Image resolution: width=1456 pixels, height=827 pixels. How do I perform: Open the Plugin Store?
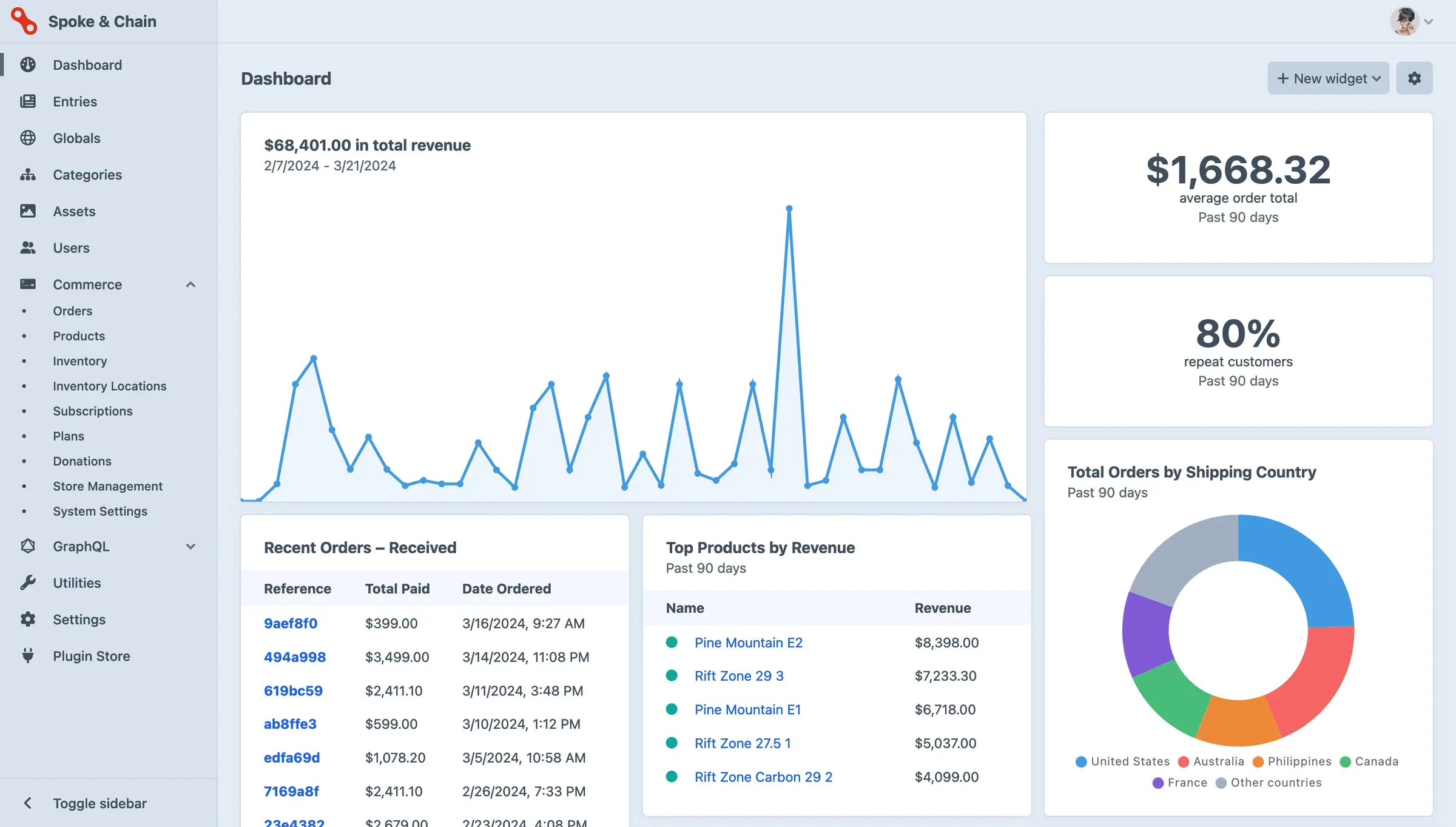point(91,655)
